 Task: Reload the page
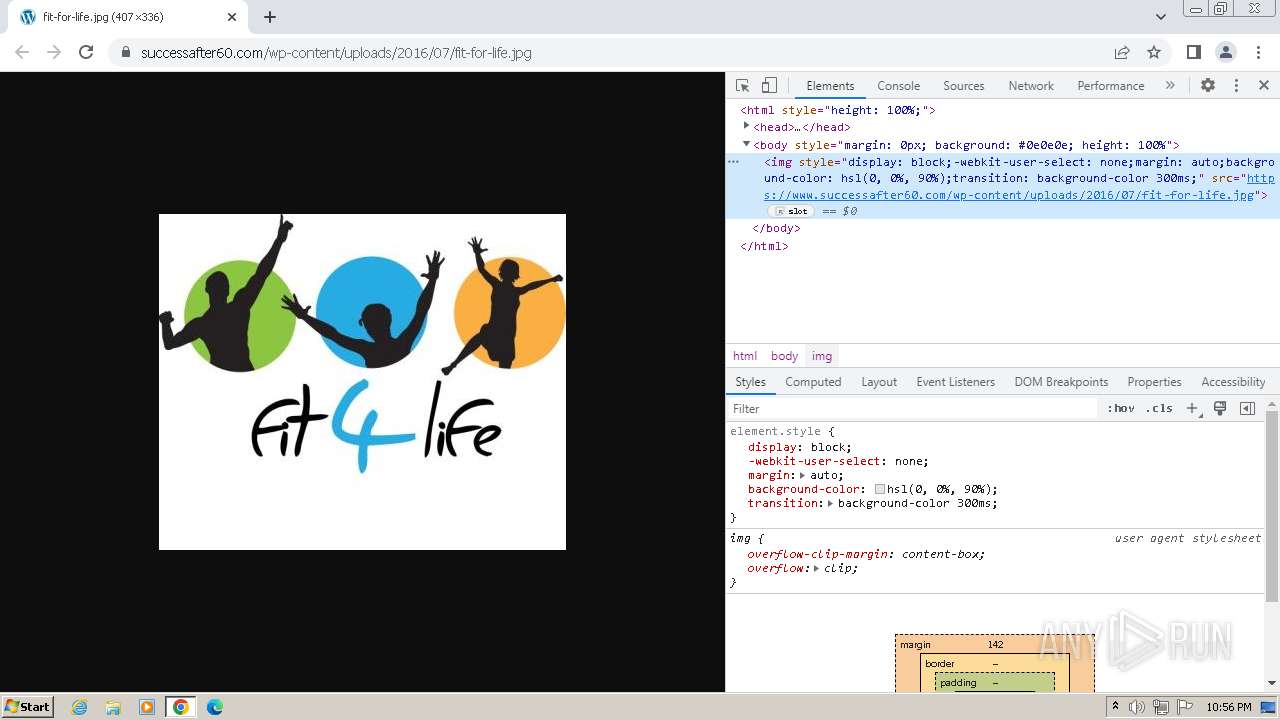[86, 52]
